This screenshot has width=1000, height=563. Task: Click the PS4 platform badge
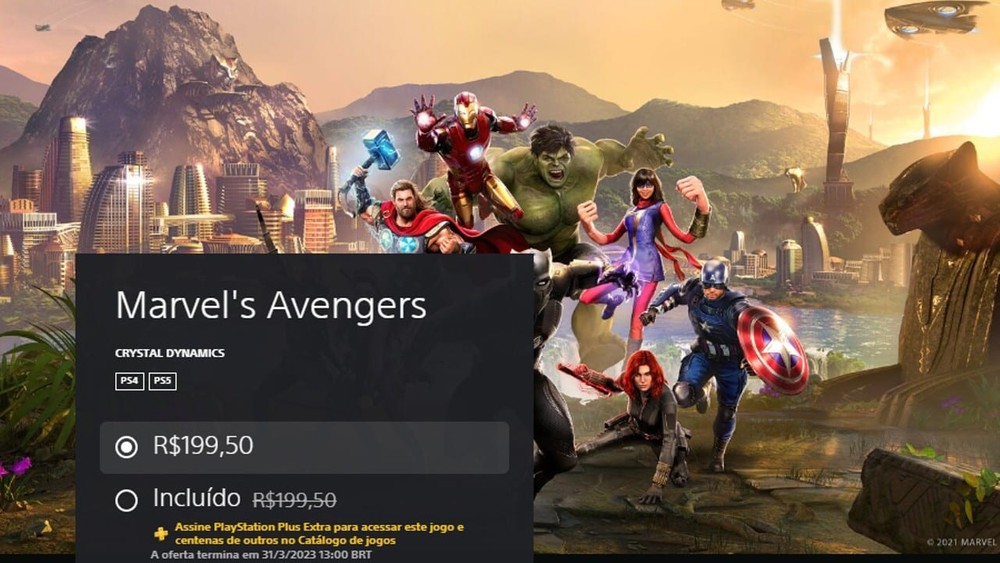coord(129,381)
